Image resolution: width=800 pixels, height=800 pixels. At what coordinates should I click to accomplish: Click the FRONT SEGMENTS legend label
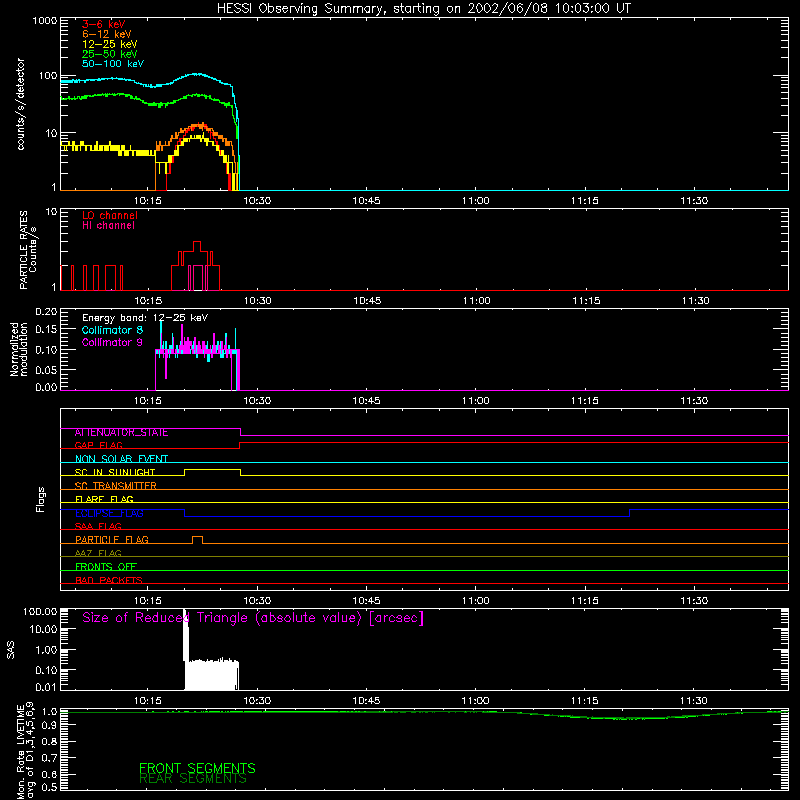197,768
